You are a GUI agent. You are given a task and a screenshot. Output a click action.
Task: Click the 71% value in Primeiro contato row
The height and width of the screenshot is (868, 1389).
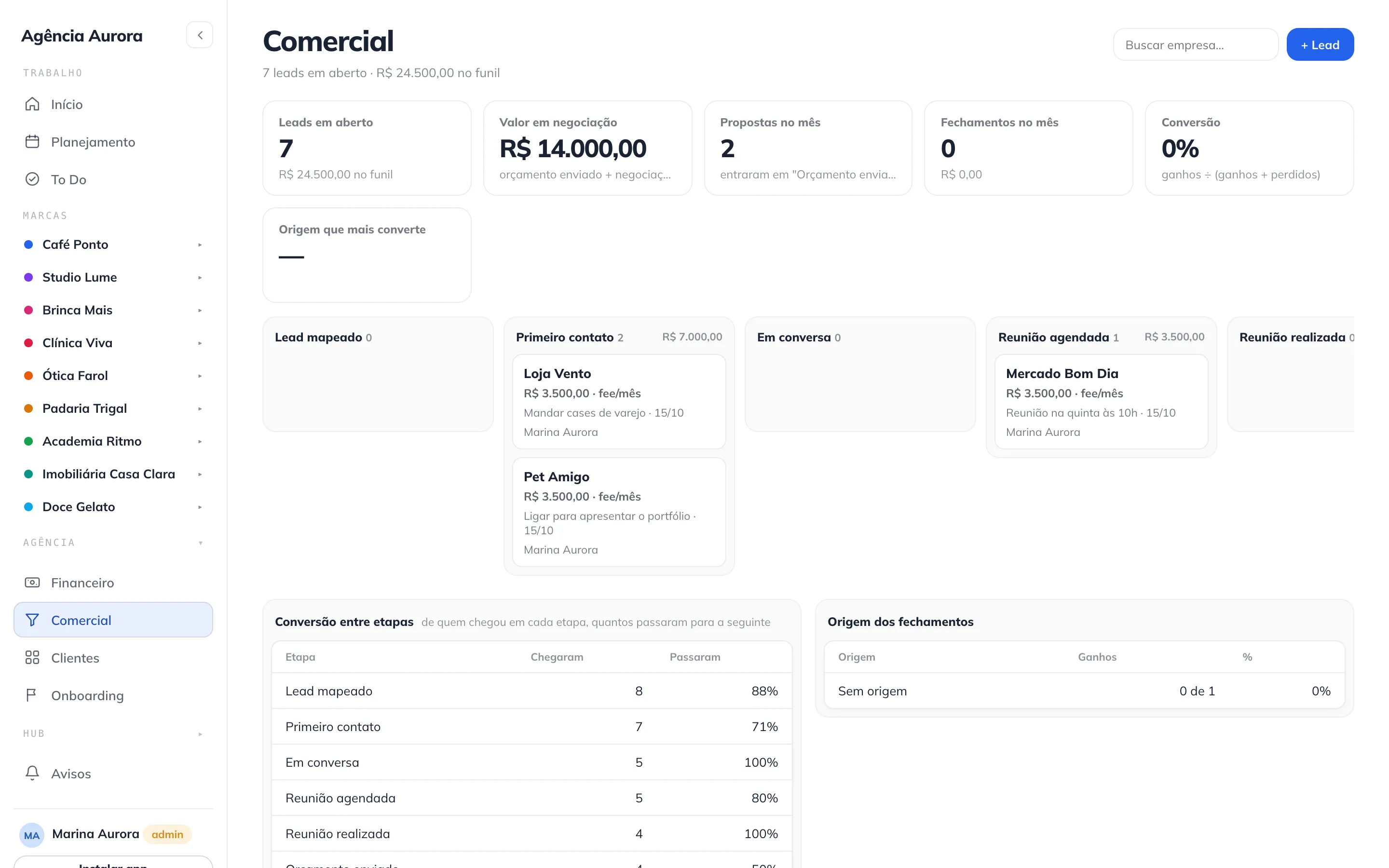[764, 727]
